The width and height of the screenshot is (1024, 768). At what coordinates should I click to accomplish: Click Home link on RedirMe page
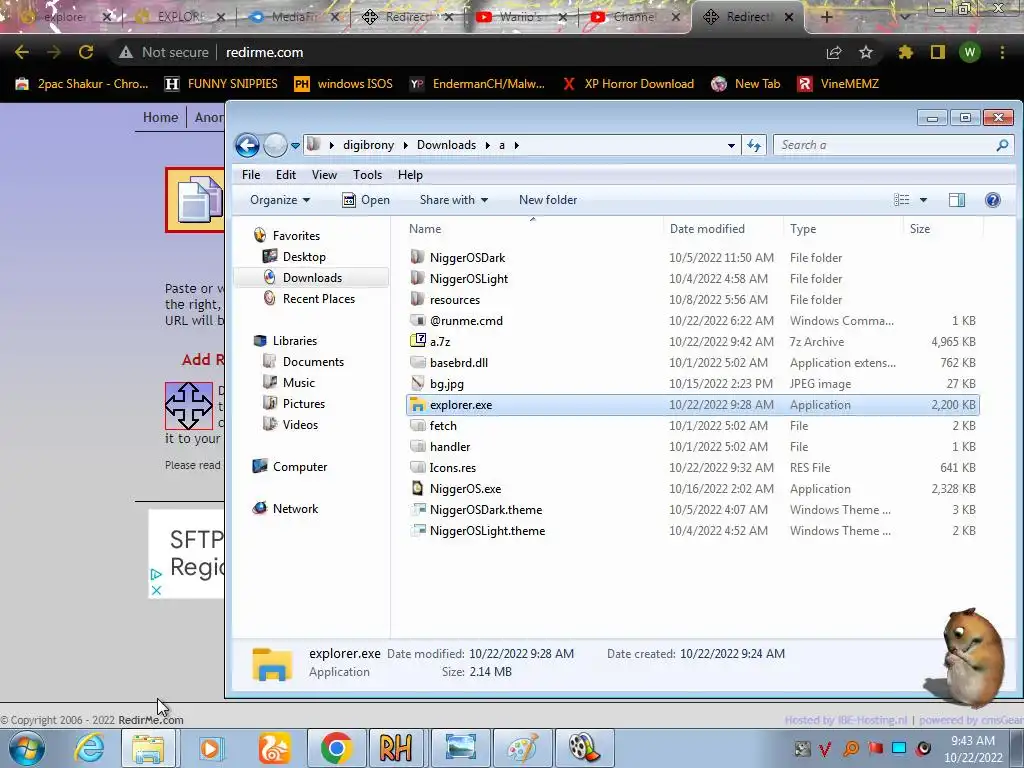point(160,117)
